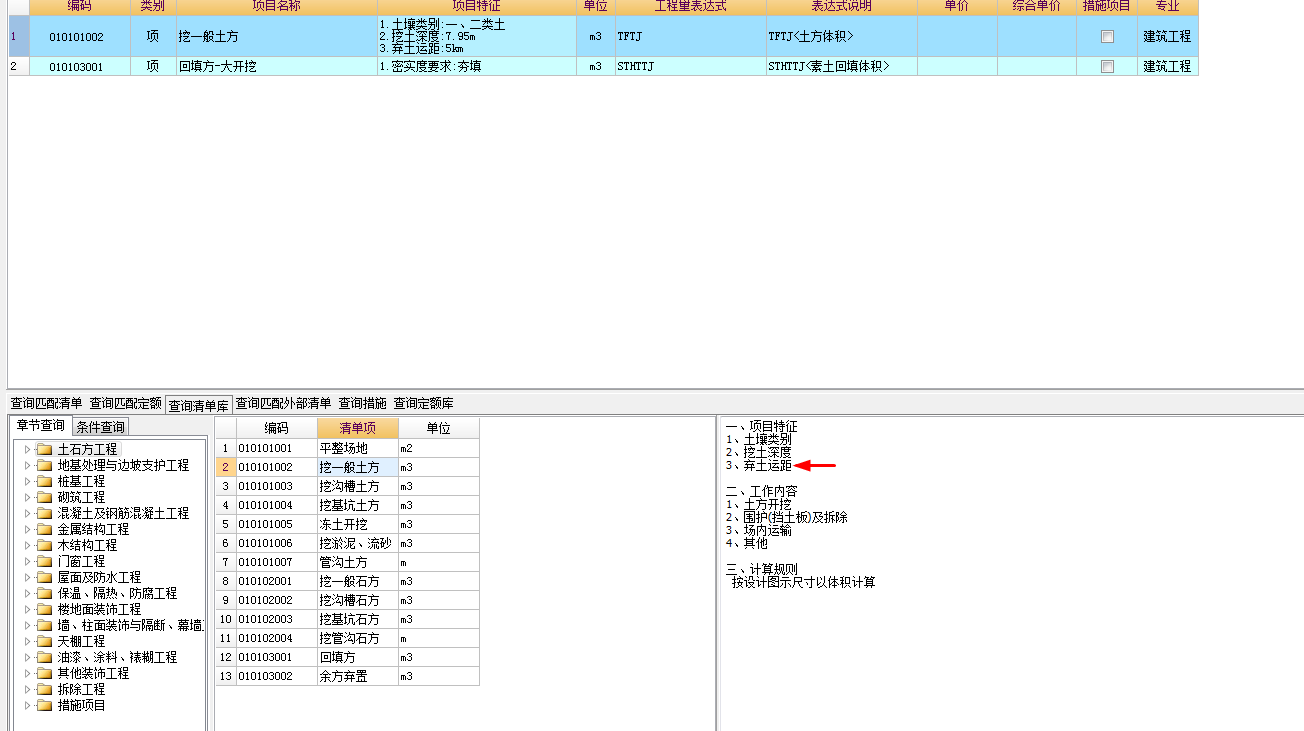1304x731 pixels.
Task: Select the 余方弃置 list row
Action: point(348,676)
